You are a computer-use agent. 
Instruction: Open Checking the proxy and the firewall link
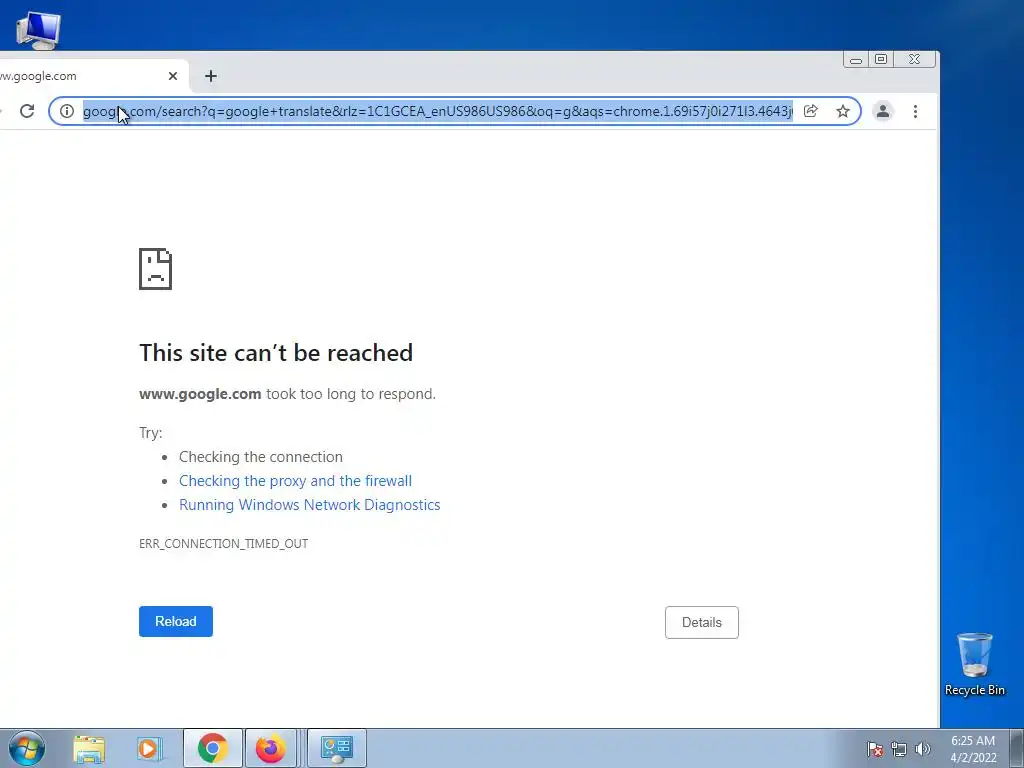[295, 481]
